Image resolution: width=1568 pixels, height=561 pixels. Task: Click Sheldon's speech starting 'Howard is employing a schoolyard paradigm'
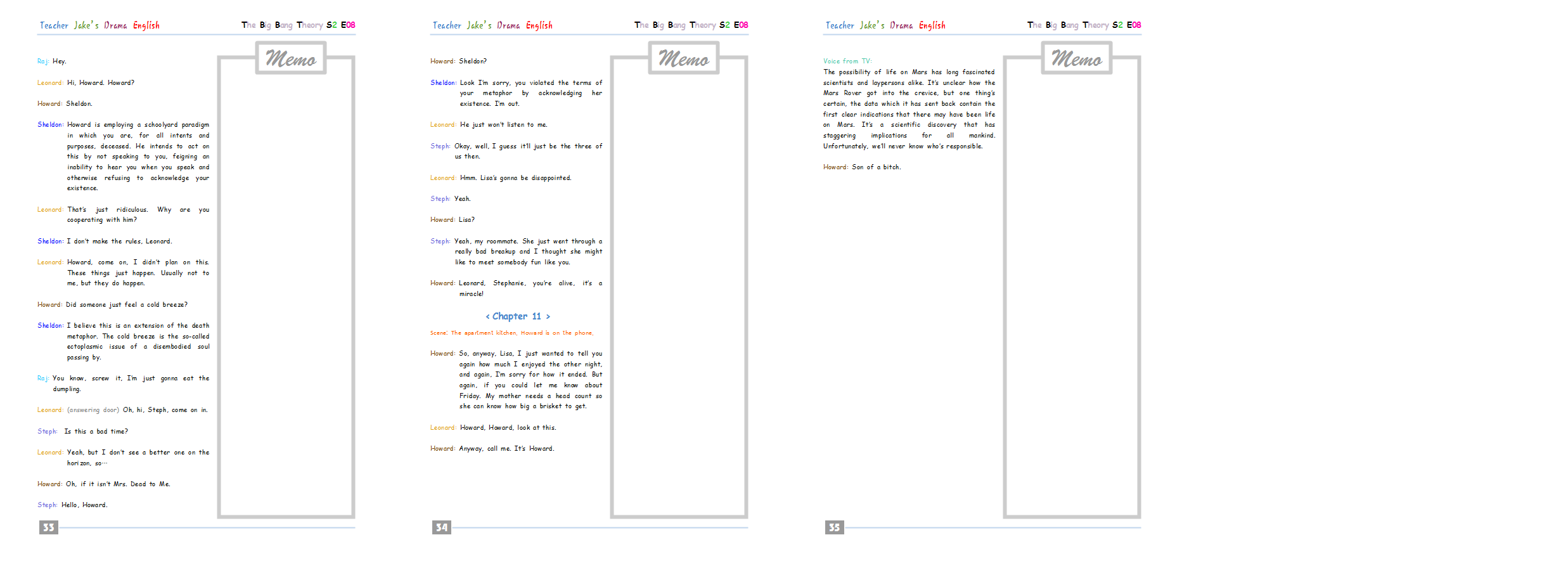click(x=123, y=157)
